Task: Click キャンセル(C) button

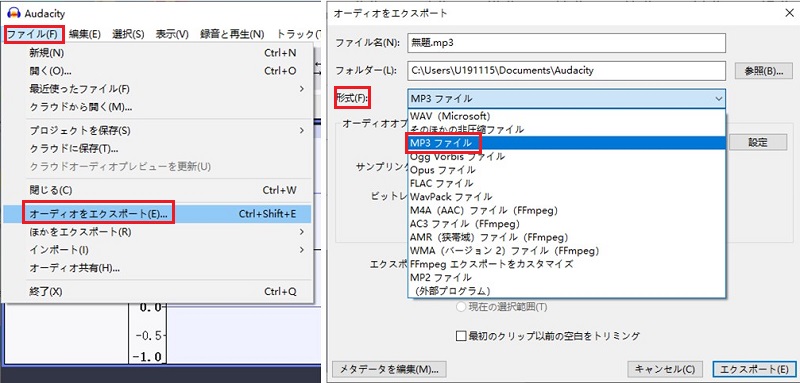Action: pos(665,369)
